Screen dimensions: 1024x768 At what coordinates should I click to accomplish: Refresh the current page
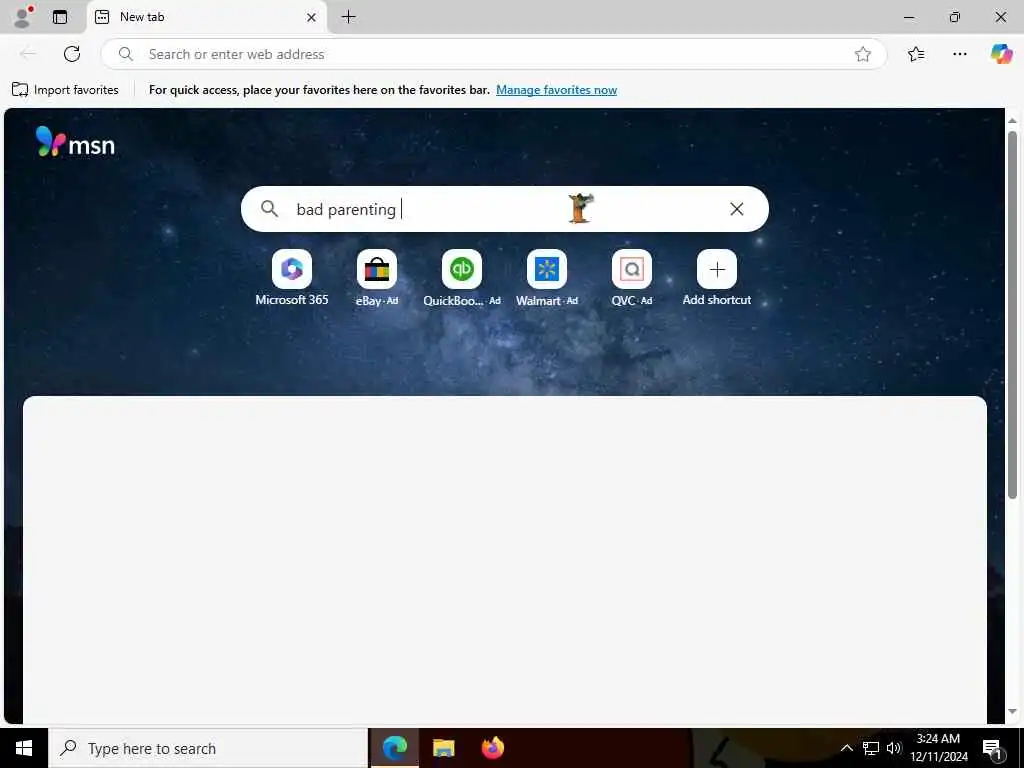[72, 54]
